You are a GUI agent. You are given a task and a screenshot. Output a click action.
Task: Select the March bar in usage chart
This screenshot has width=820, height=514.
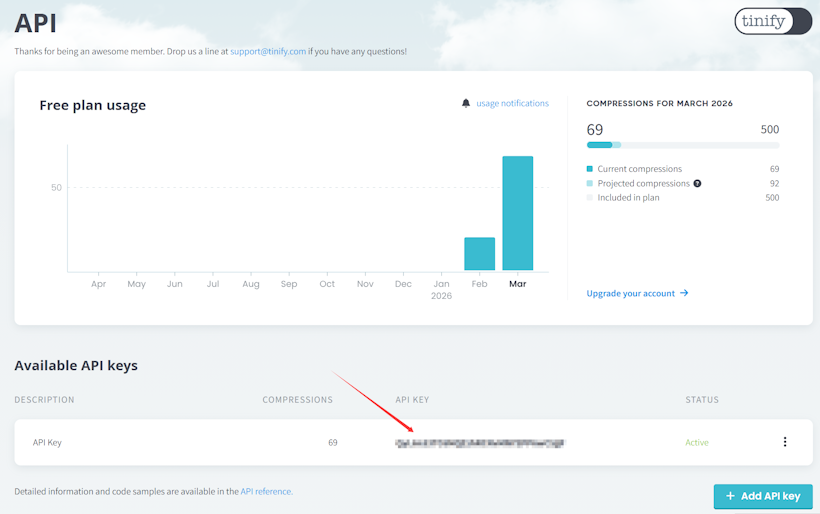tap(517, 213)
